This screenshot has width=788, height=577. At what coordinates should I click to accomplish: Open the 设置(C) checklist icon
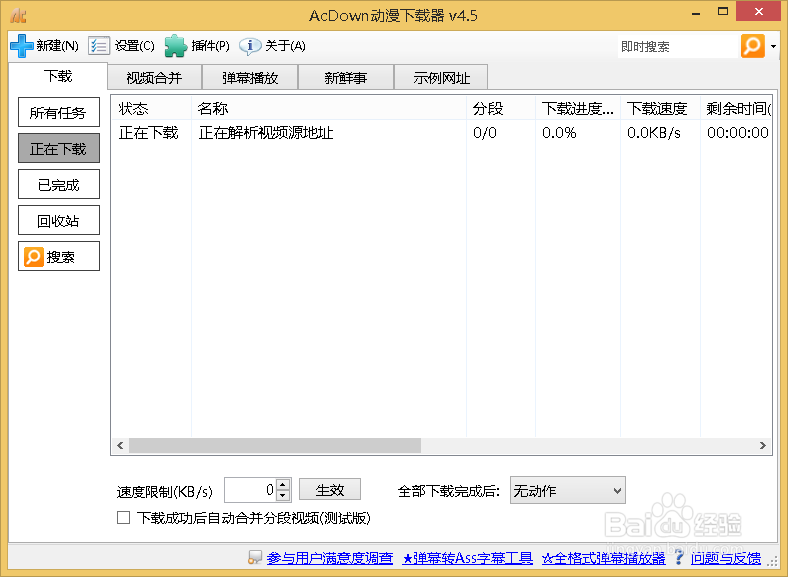point(99,46)
